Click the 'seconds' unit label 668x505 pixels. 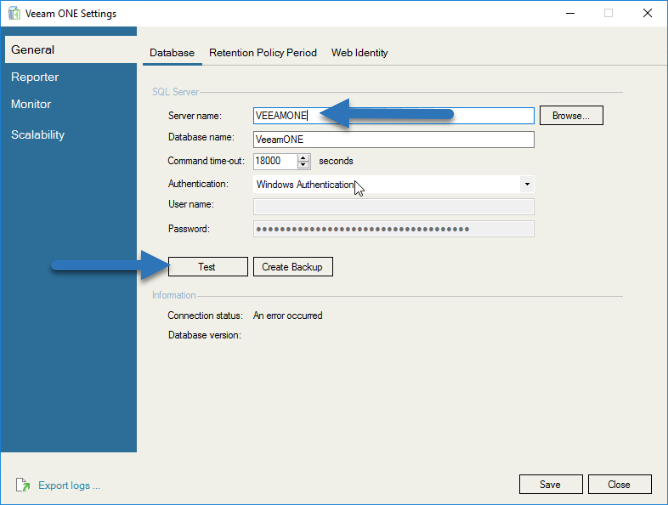tap(336, 161)
